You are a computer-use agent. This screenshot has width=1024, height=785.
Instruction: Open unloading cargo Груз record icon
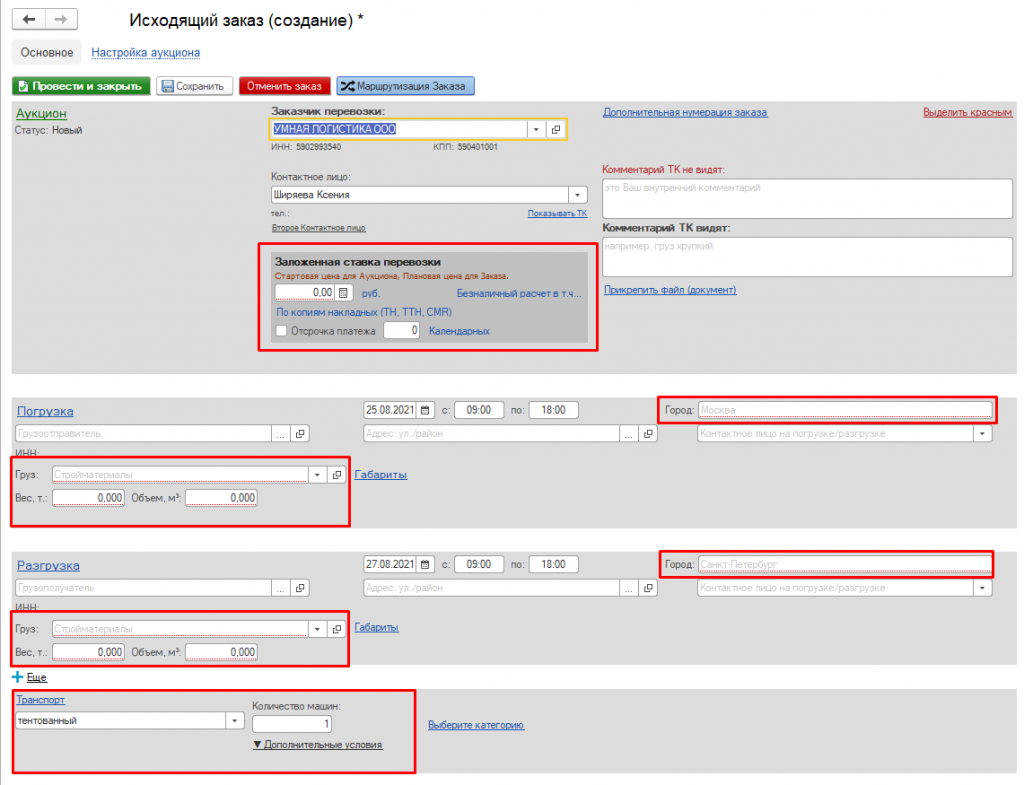337,629
